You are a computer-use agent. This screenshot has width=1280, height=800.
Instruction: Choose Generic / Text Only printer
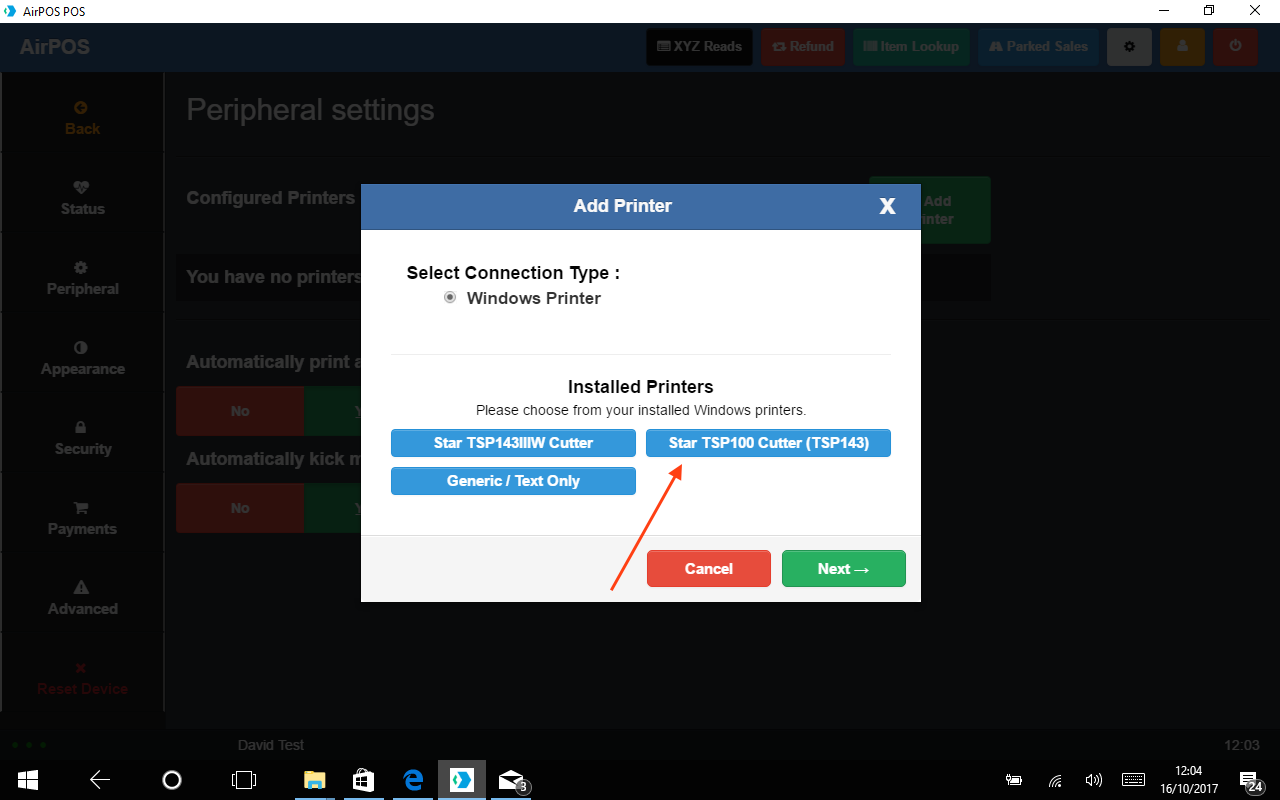pyautogui.click(x=513, y=481)
